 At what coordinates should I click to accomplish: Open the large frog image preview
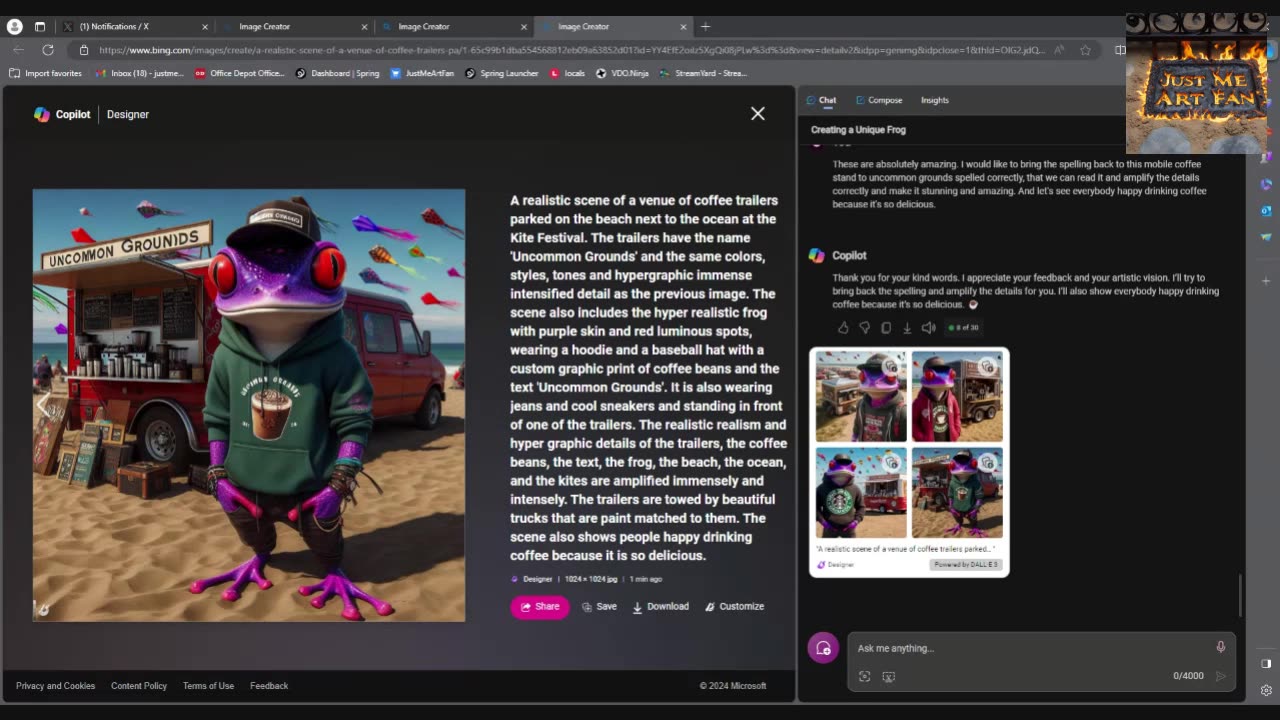[249, 405]
